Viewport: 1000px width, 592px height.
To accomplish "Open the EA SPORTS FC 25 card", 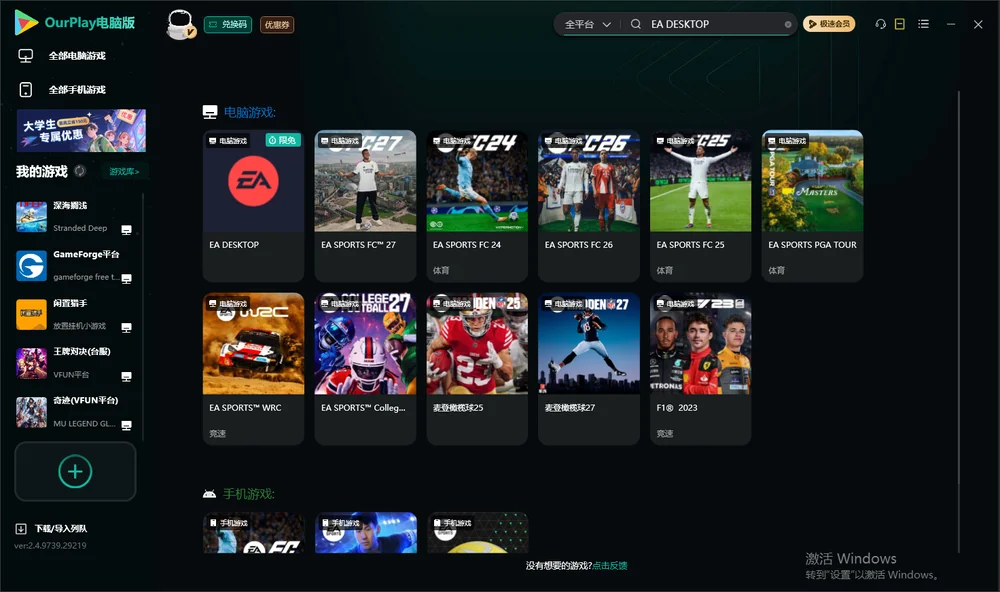I will (700, 206).
